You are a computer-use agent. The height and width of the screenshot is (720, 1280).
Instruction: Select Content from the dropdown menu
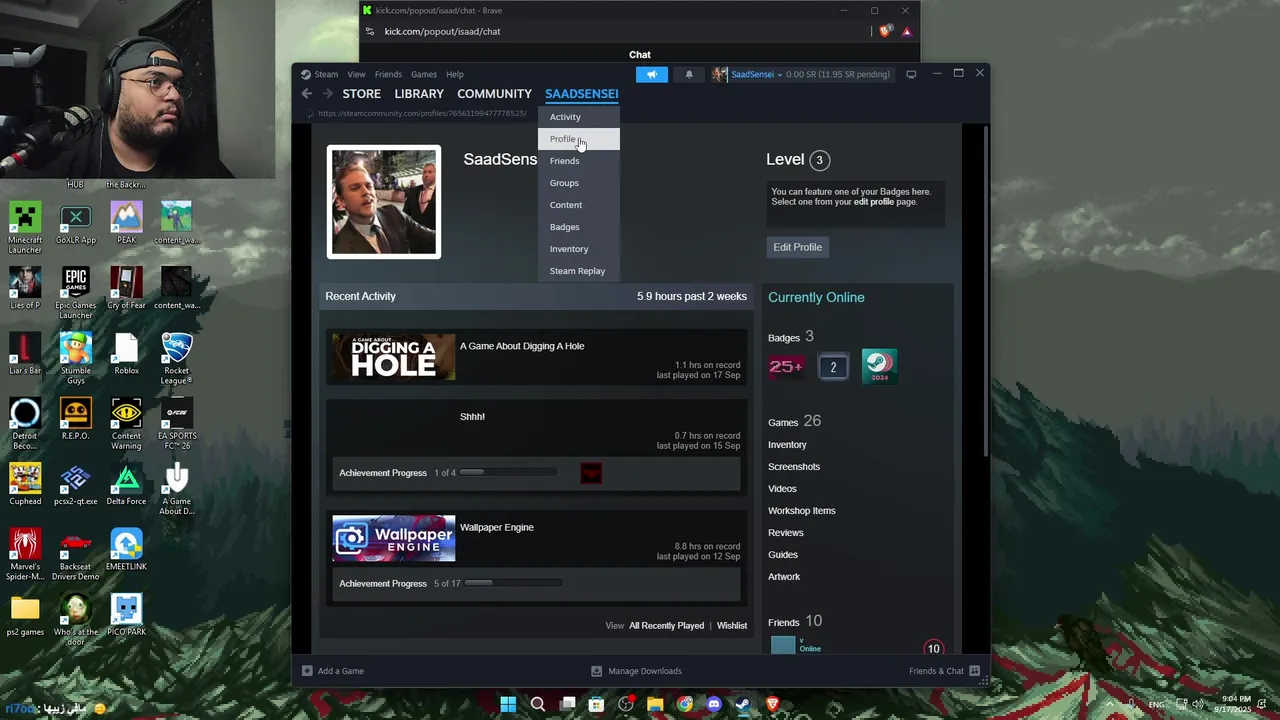pyautogui.click(x=579, y=205)
